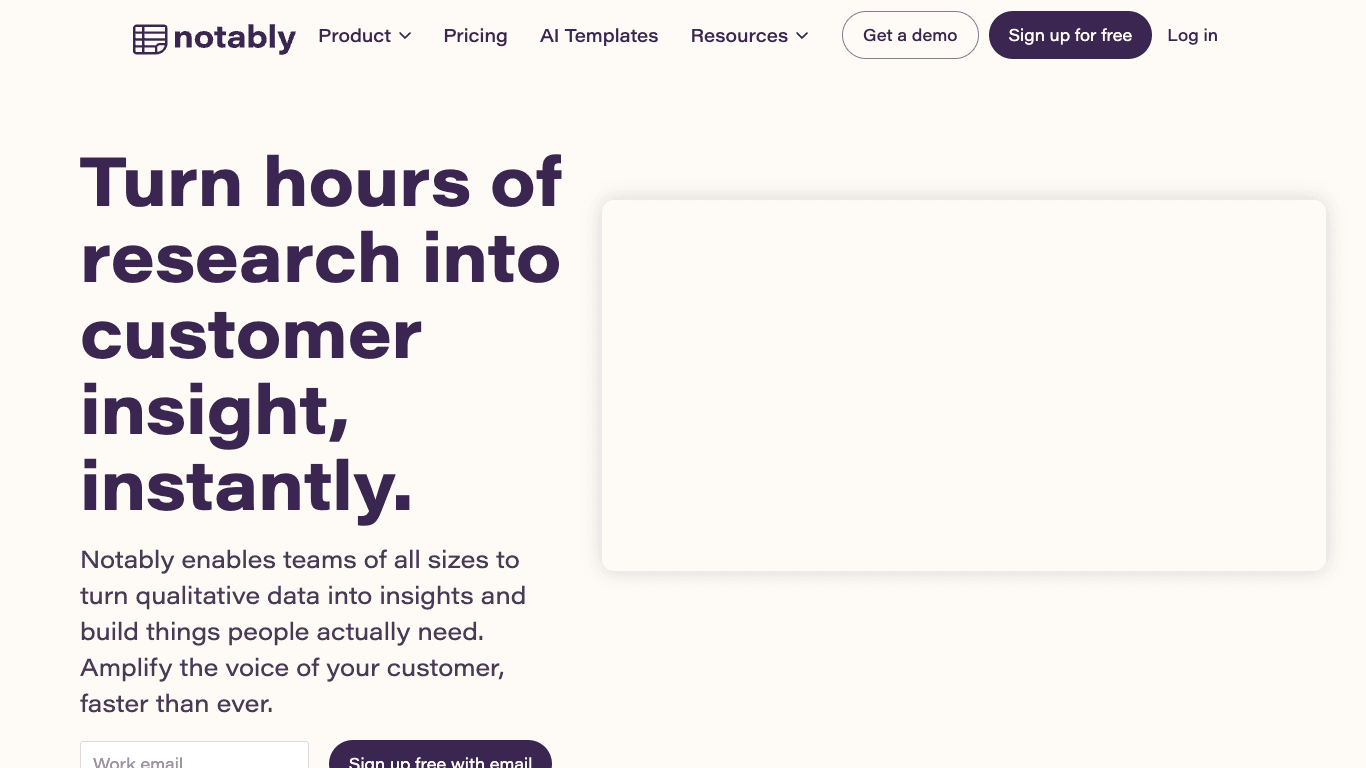Image resolution: width=1366 pixels, height=768 pixels.
Task: Expand the chevron next to Product
Action: pos(405,36)
